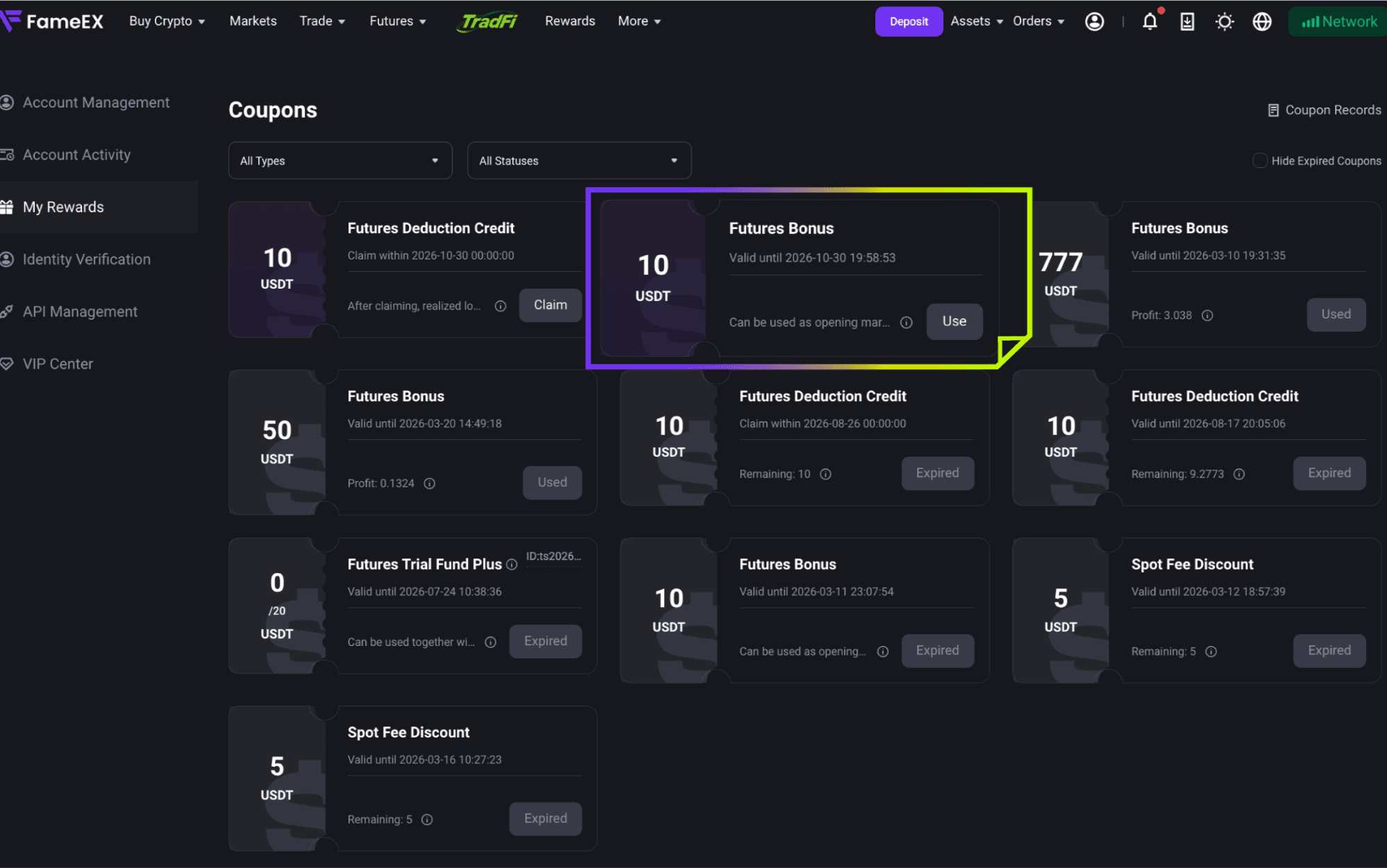Tick the Hide Expired Coupons checkbox
The width and height of the screenshot is (1387, 868).
click(x=1259, y=160)
